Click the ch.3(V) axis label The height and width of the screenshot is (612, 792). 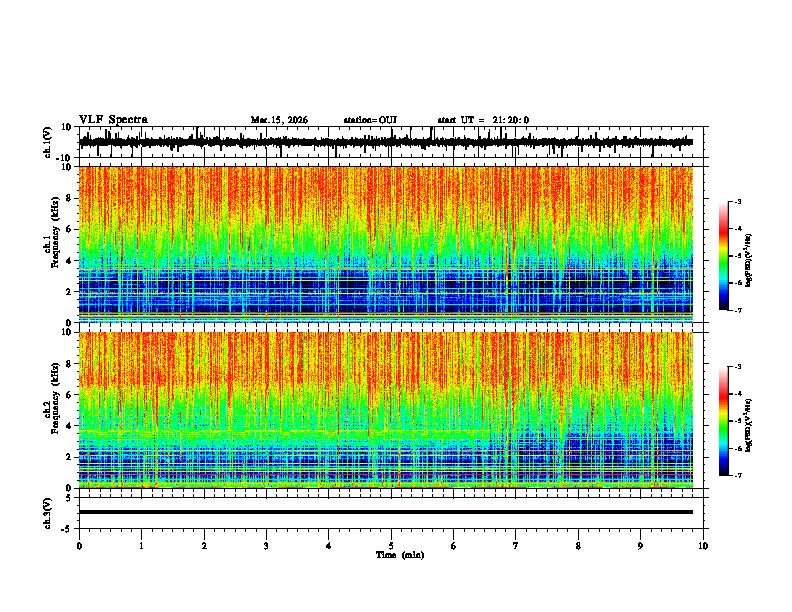pyautogui.click(x=48, y=513)
